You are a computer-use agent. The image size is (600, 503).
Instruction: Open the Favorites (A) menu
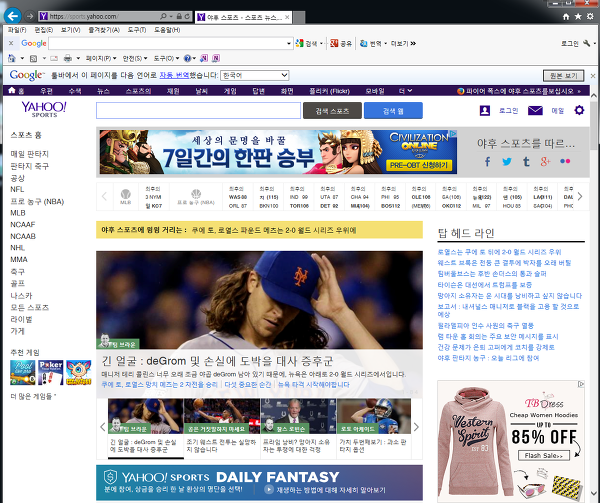tap(104, 30)
